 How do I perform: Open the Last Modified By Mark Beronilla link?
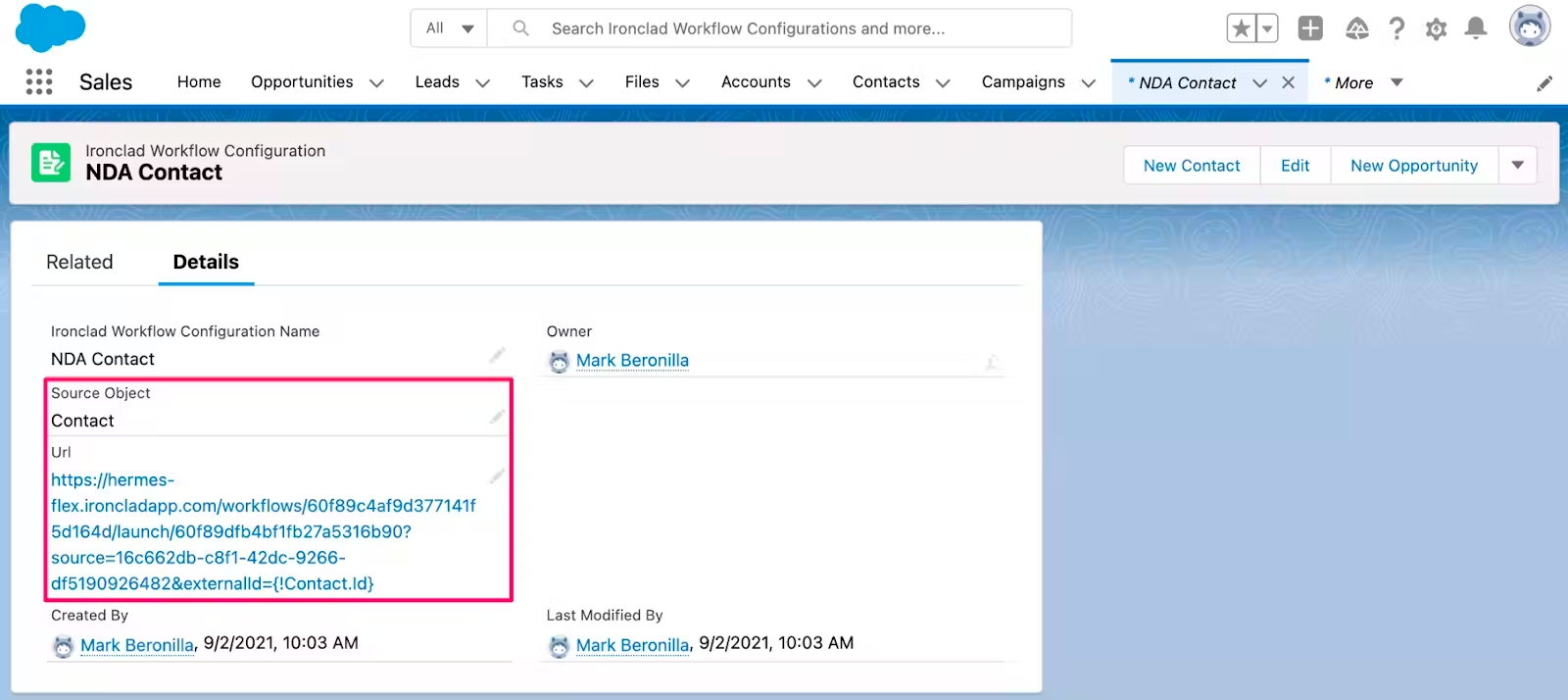(x=632, y=645)
